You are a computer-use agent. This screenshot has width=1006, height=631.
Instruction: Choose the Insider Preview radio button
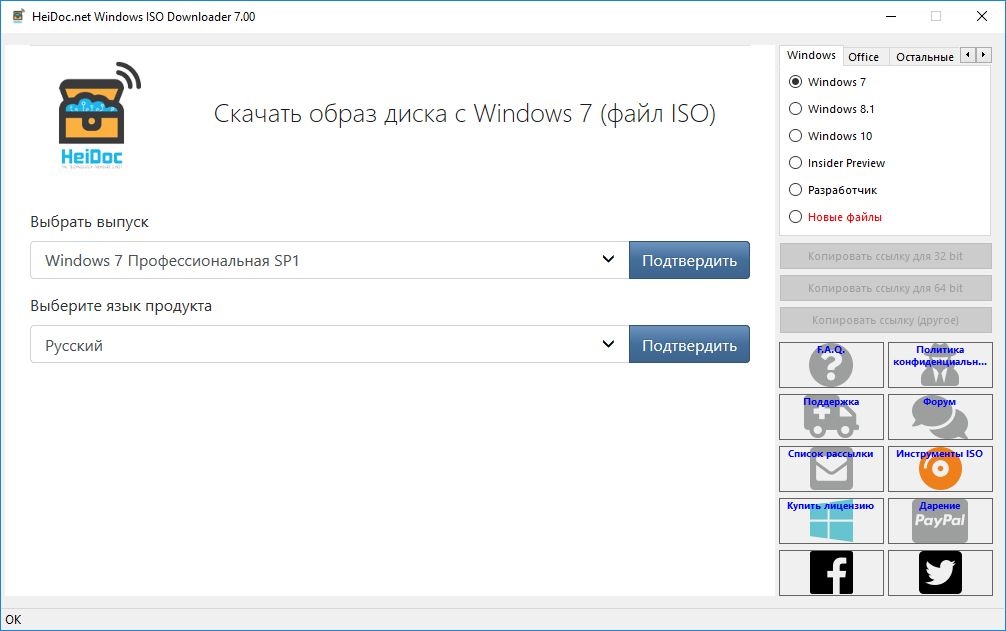796,163
